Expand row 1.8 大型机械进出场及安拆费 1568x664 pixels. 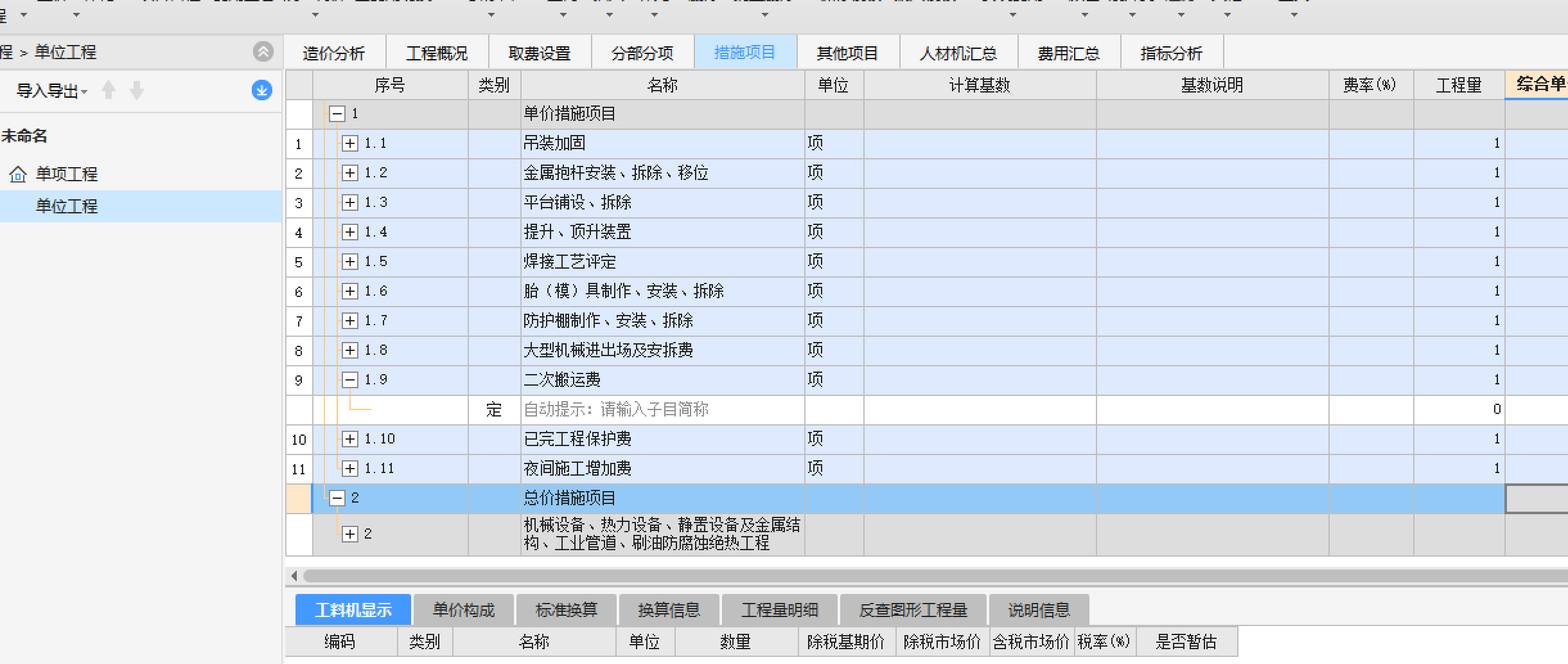pos(350,350)
